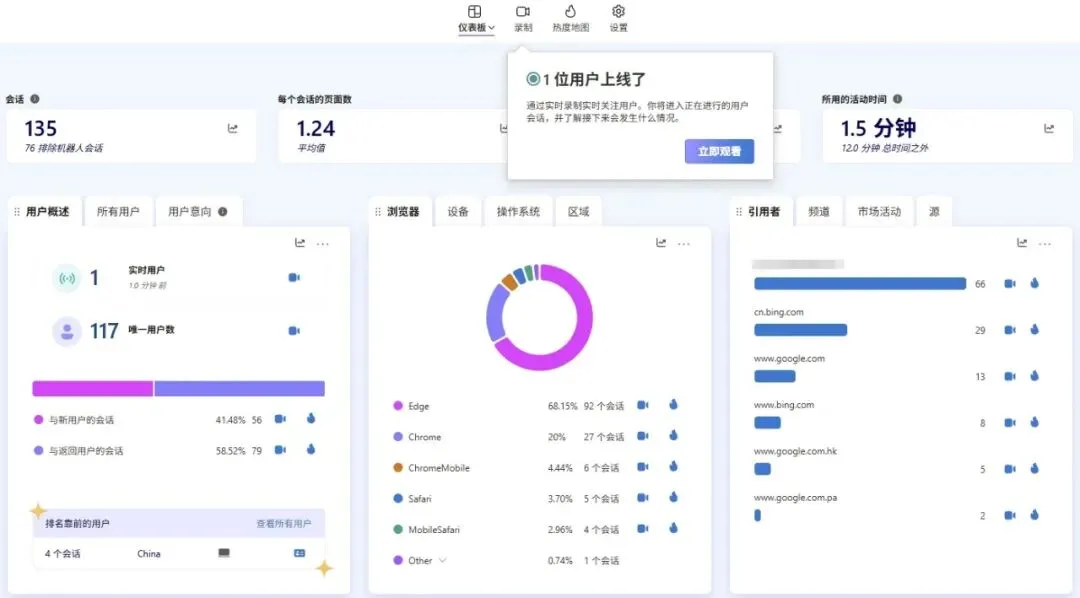
Task: Select the 操作系统 tab
Action: pos(518,212)
